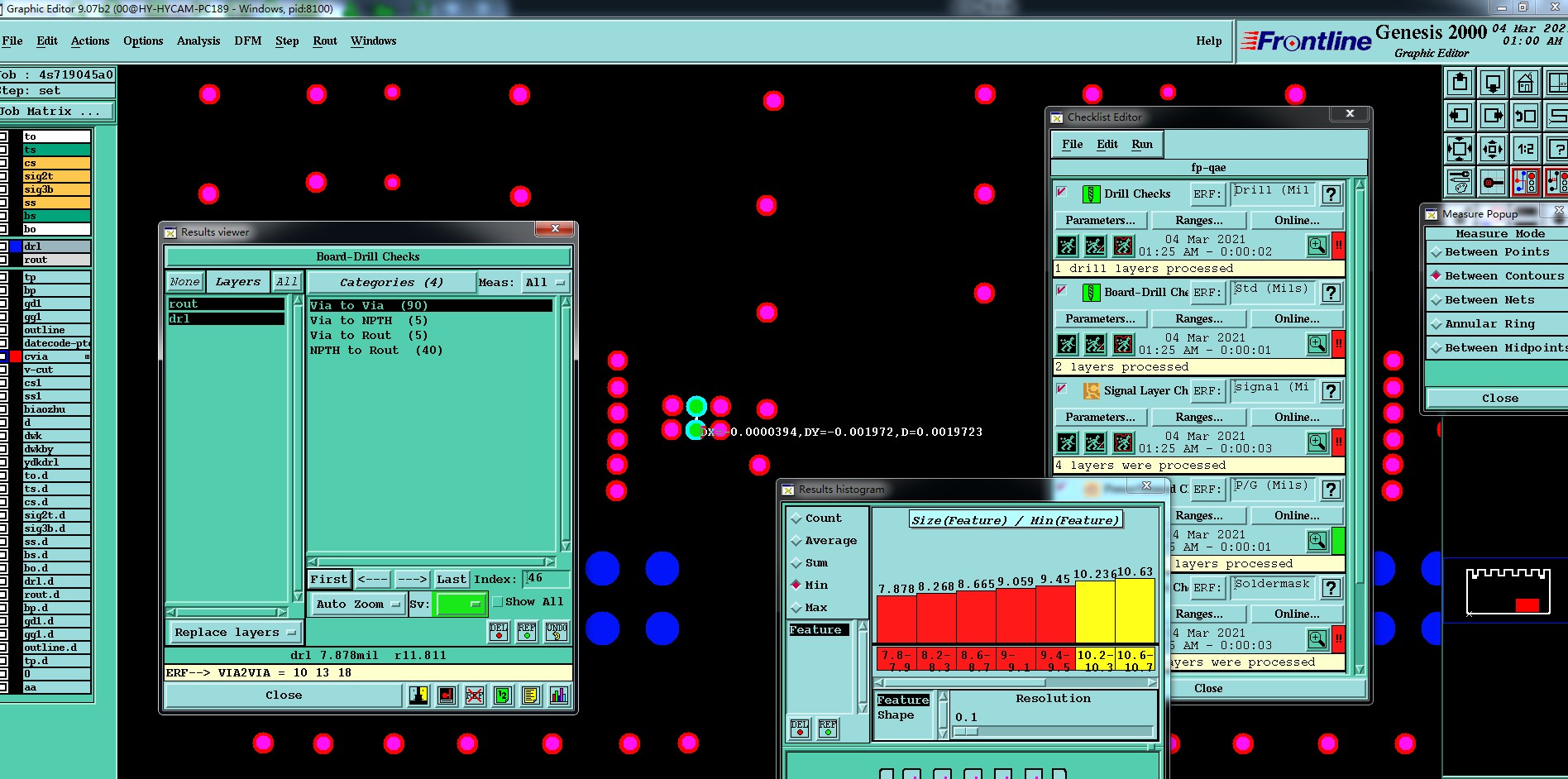Click the red machine icon in Results viewer bottom bar
Screen dimensions: 1568x779
click(x=447, y=695)
